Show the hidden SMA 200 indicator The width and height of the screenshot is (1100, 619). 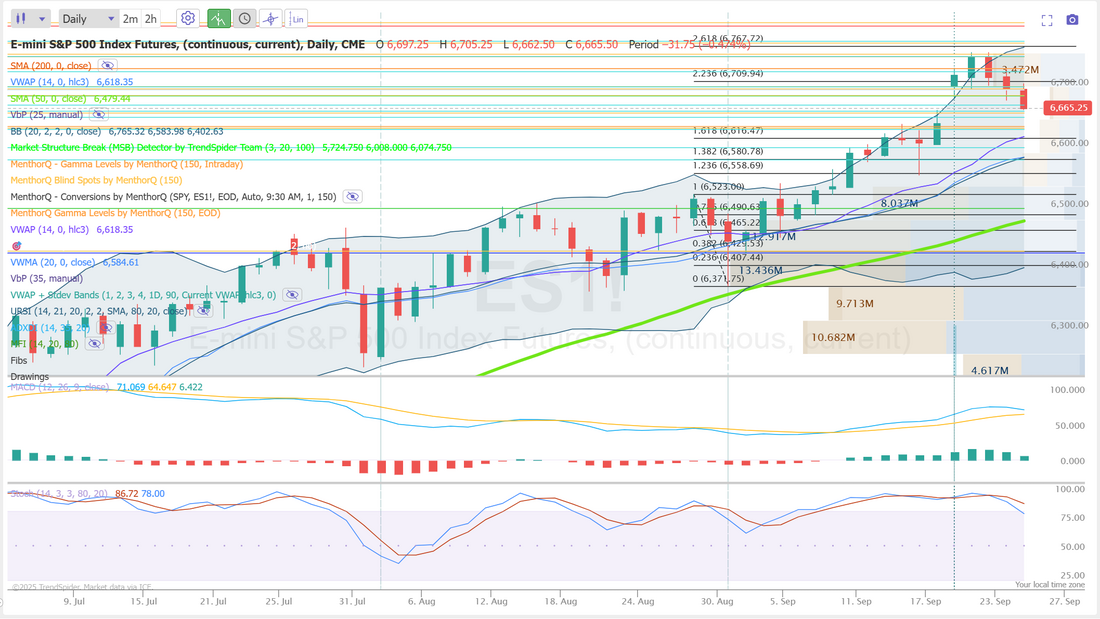(108, 65)
